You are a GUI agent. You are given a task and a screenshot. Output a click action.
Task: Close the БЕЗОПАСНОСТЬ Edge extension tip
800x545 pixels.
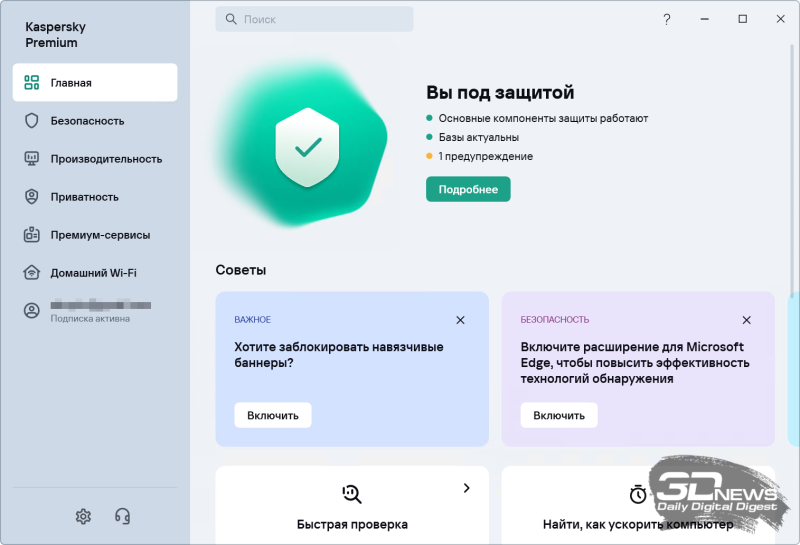(746, 320)
